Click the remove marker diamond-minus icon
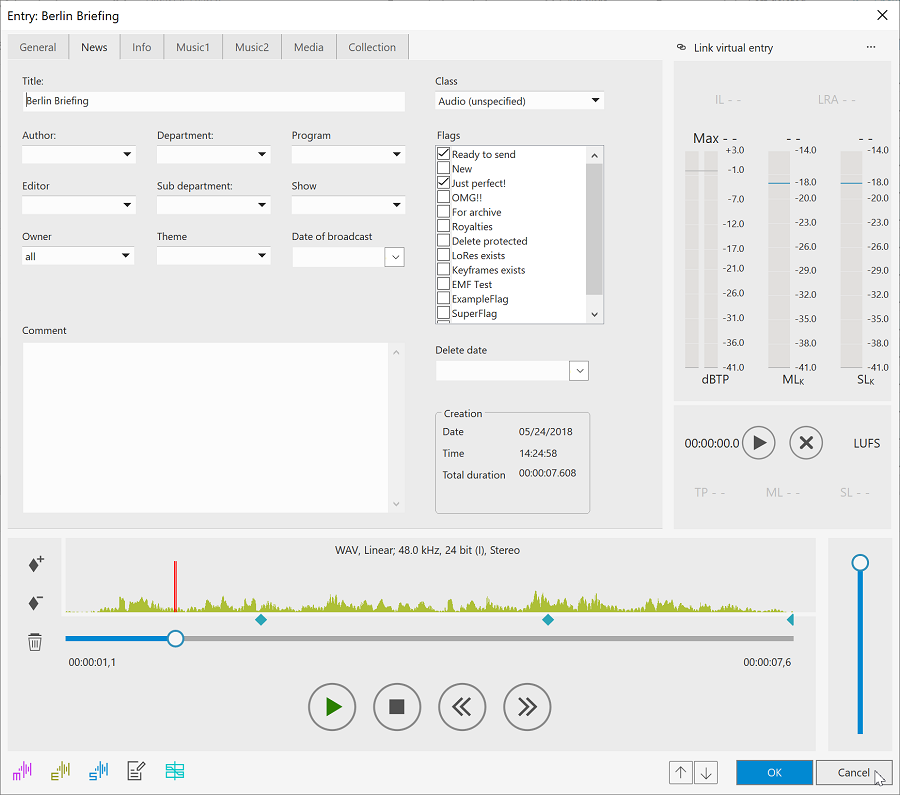 tap(36, 603)
